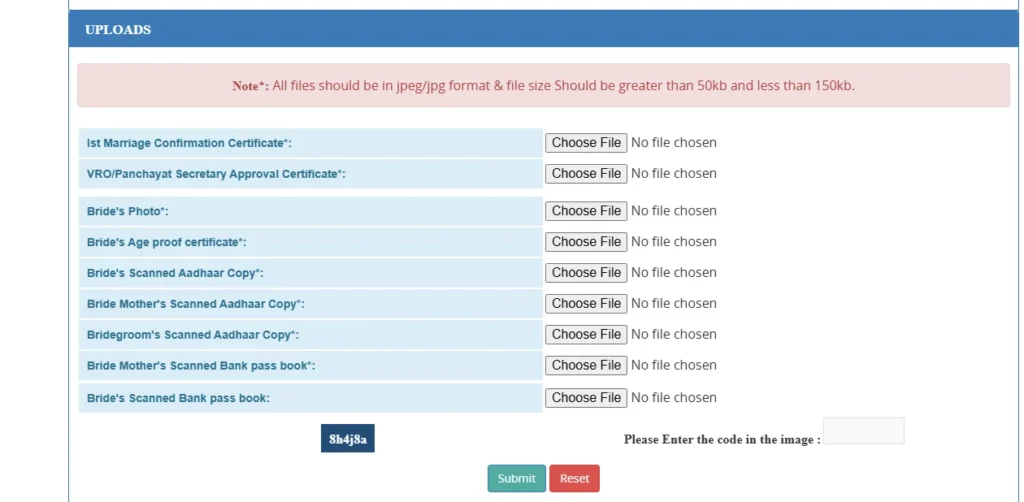Choose file for Ist Marriage Confirmation Certificate
This screenshot has height=502, width=1024.
pyautogui.click(x=586, y=142)
